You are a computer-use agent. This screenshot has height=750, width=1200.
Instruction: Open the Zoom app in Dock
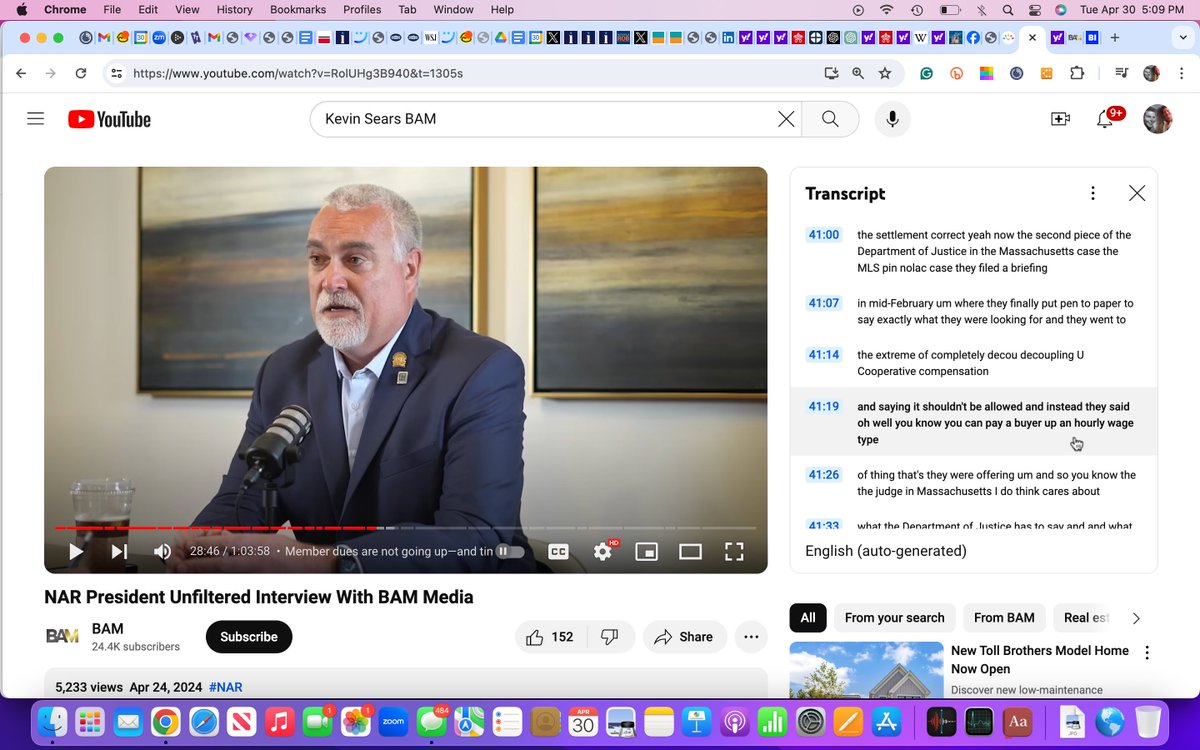coord(393,721)
